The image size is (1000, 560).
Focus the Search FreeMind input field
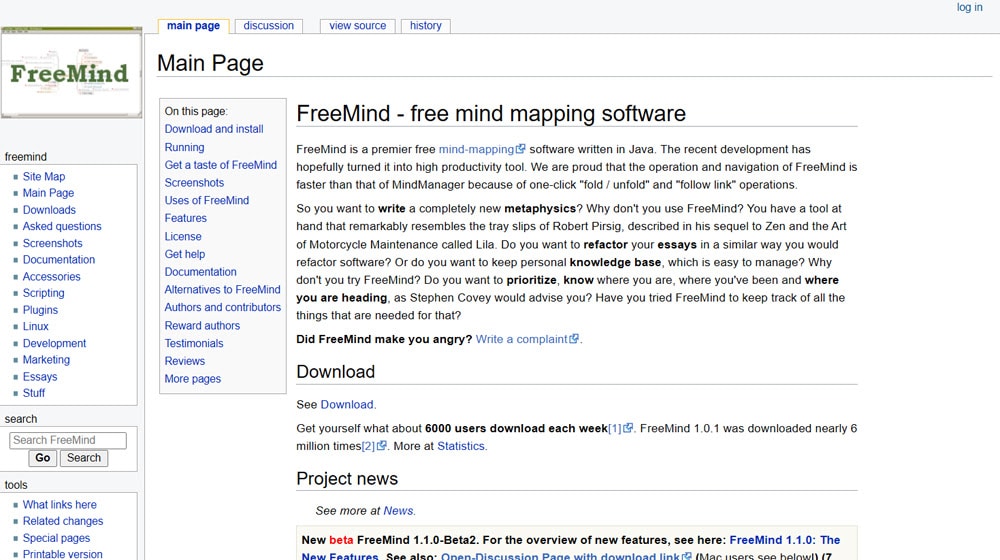point(68,440)
